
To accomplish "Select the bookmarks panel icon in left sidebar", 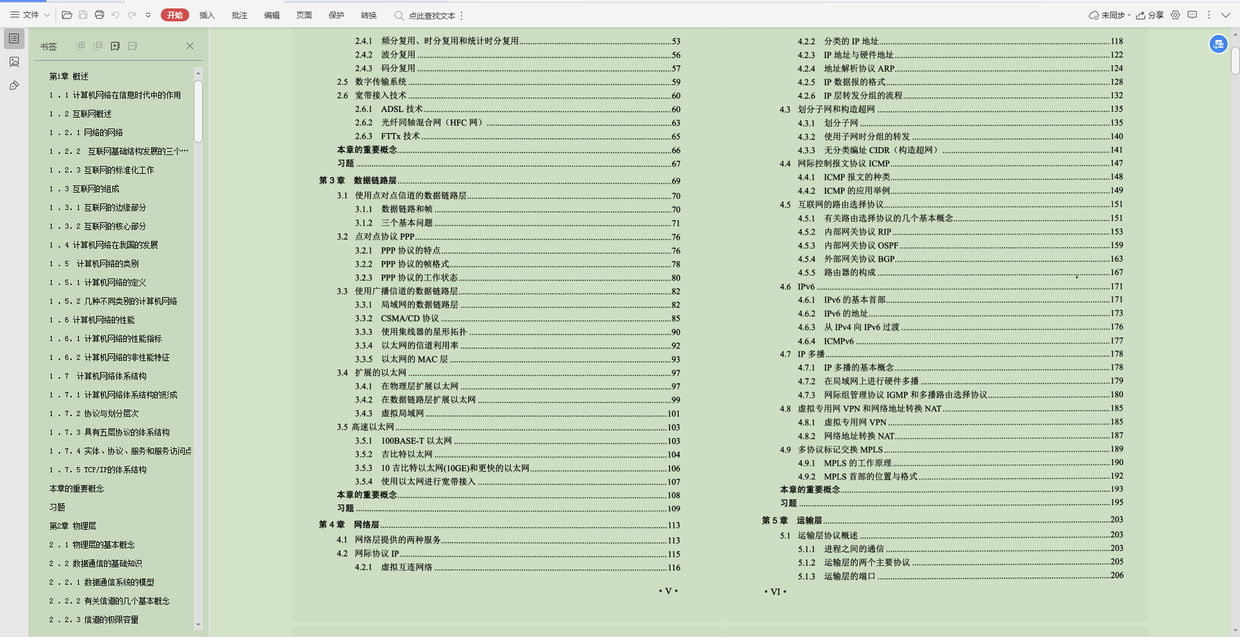I will pos(14,38).
